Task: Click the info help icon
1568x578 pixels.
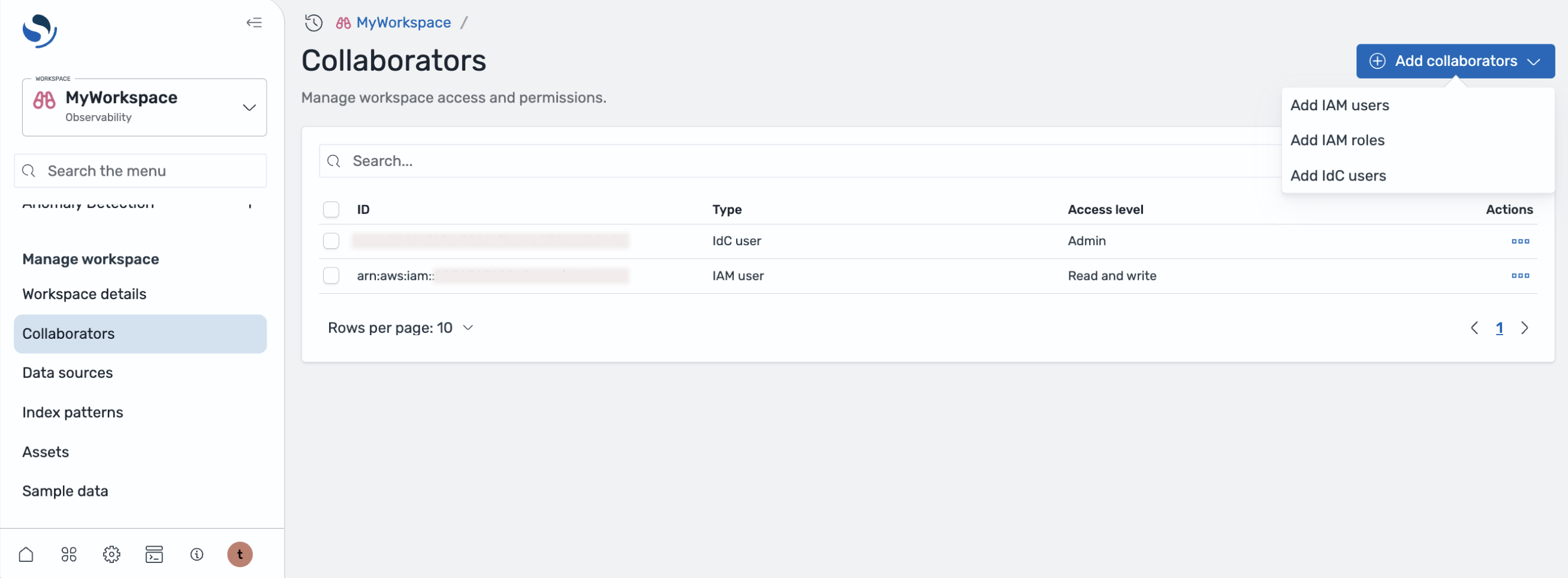Action: point(197,554)
